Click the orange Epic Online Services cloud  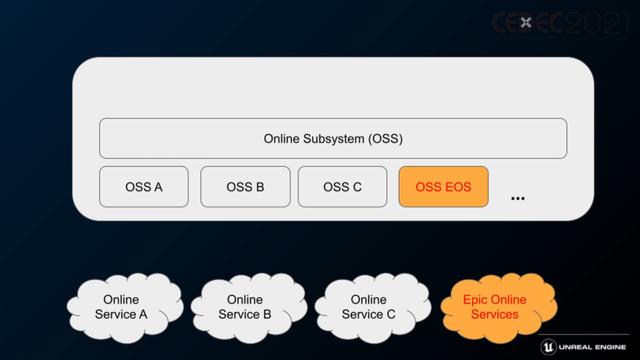pos(498,308)
